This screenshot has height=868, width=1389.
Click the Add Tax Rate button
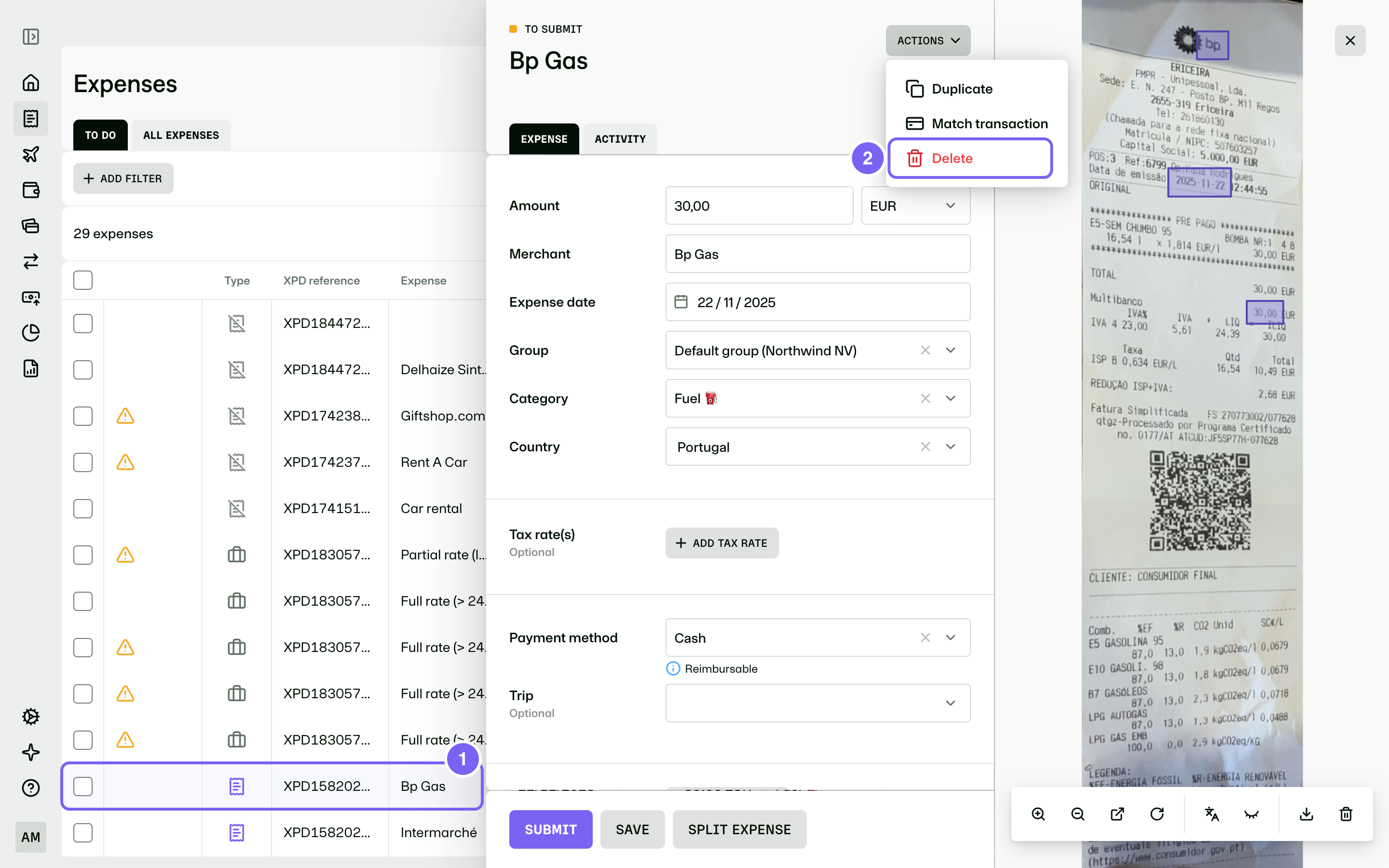coord(722,543)
